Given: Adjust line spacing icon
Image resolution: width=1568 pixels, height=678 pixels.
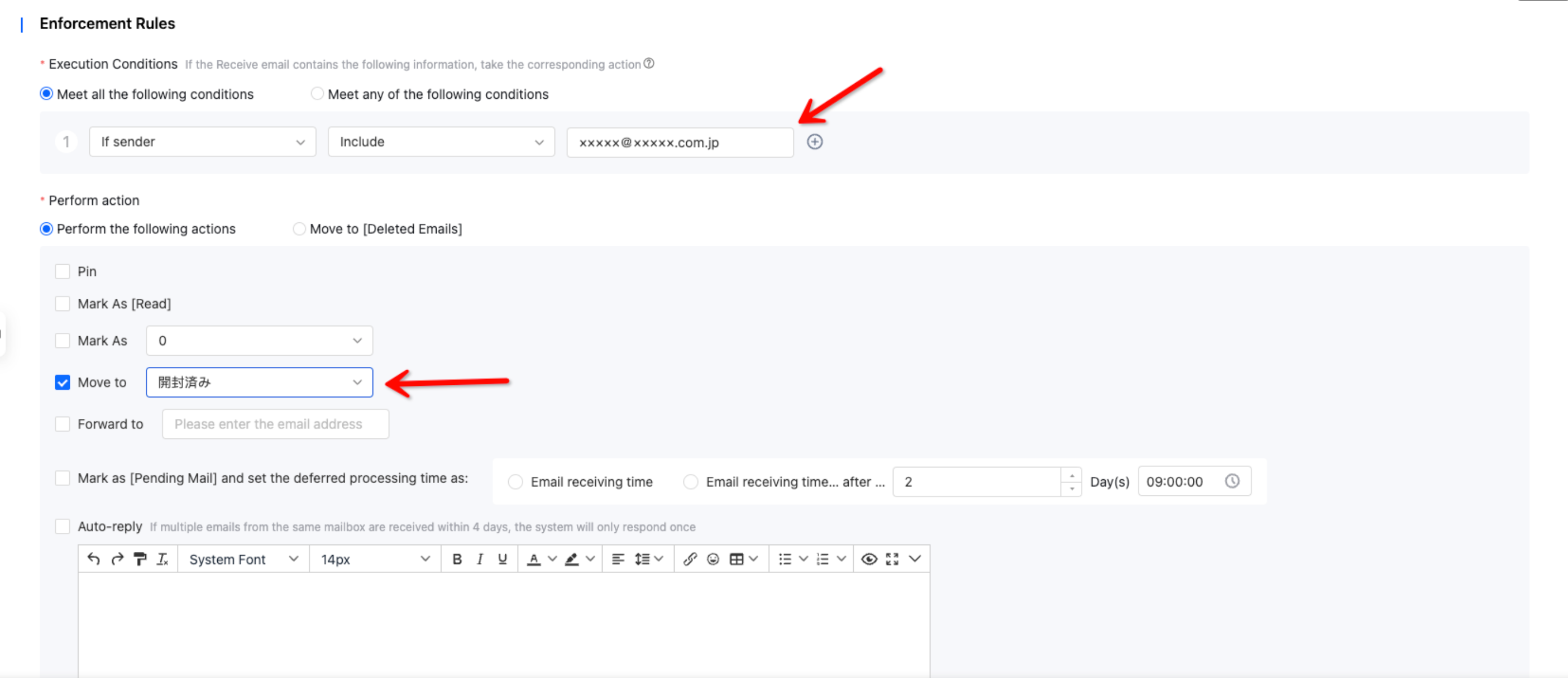Looking at the screenshot, I should (642, 558).
